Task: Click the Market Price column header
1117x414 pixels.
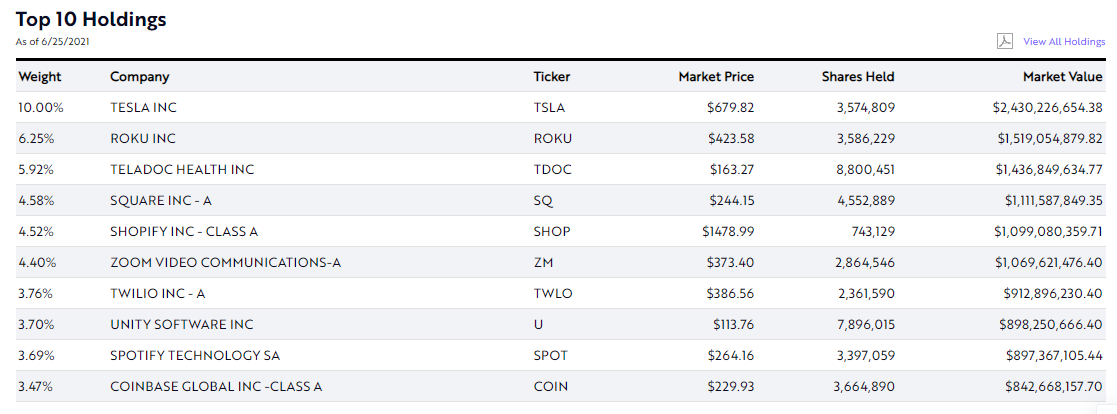Action: (716, 76)
